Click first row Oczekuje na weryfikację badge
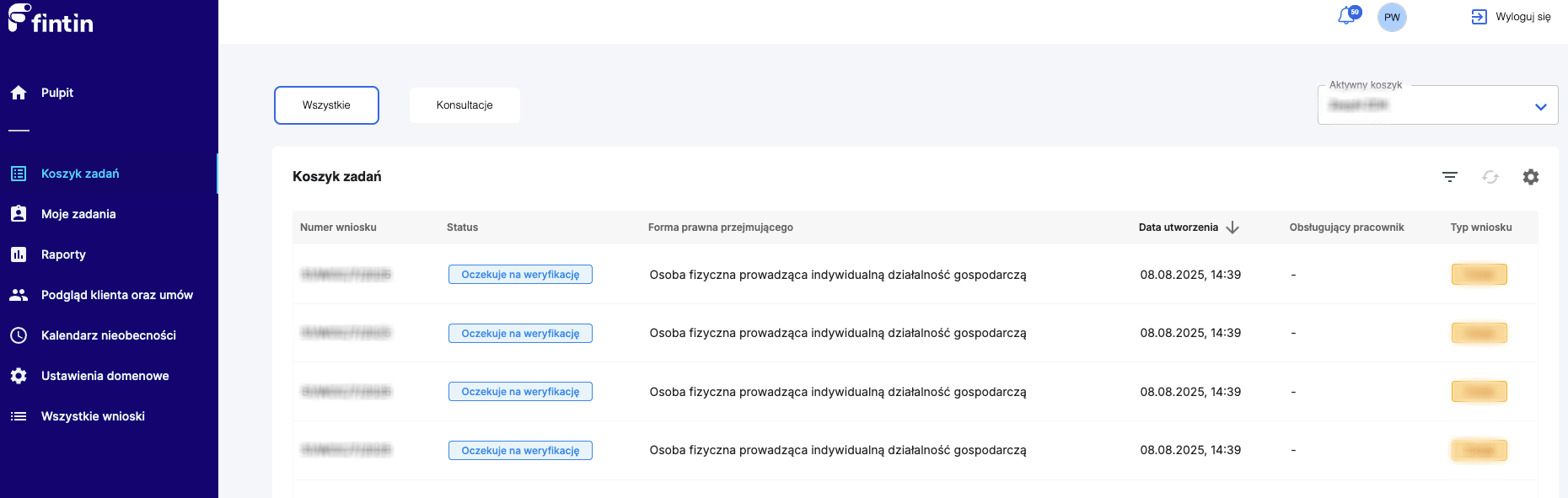 [520, 275]
